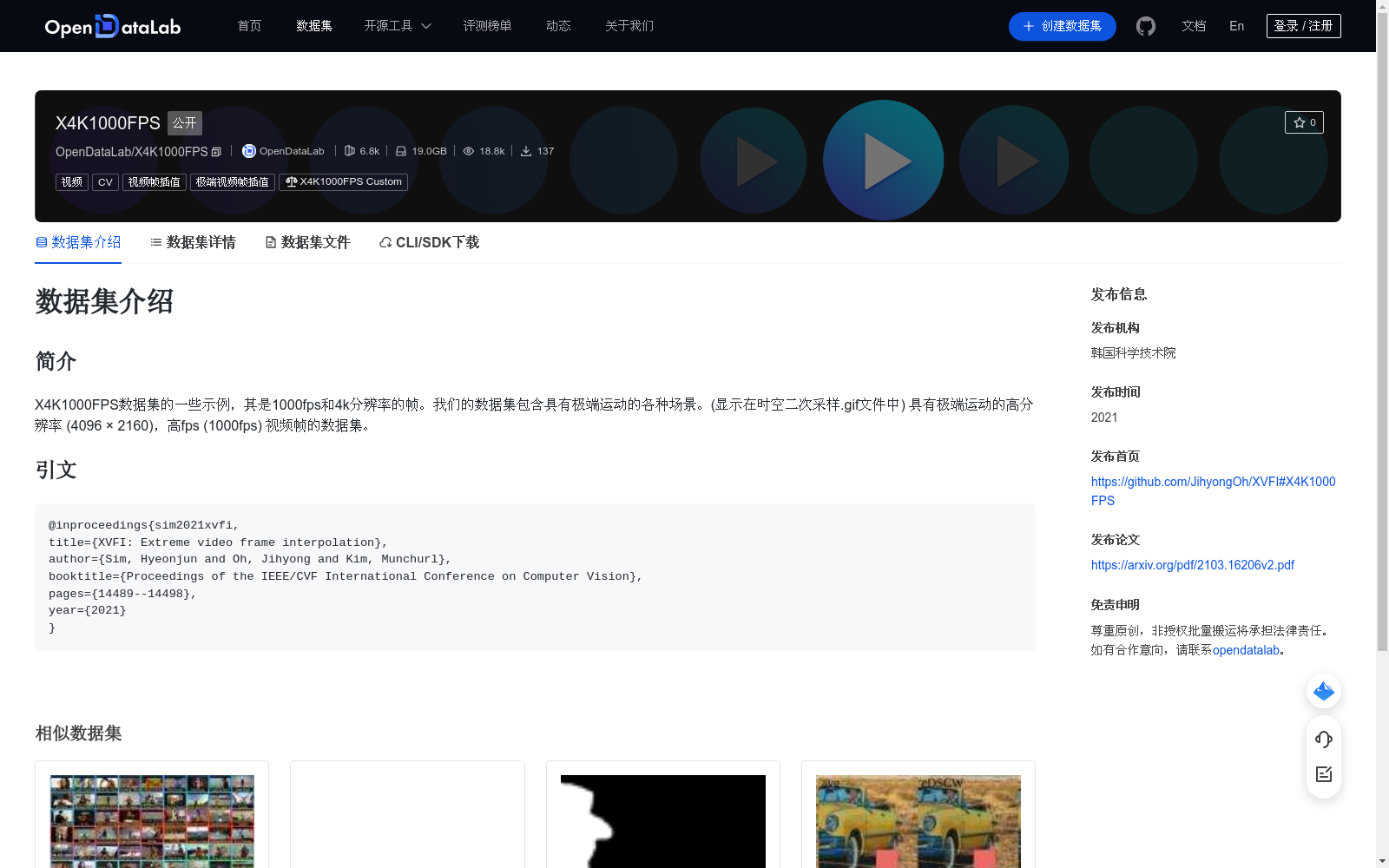
Task: Expand the 开源工具 dropdown menu
Action: (398, 26)
